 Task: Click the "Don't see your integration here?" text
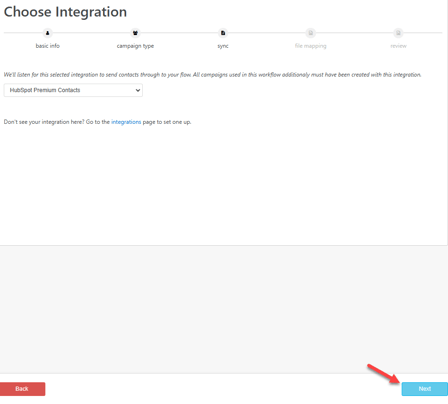pyautogui.click(x=44, y=122)
